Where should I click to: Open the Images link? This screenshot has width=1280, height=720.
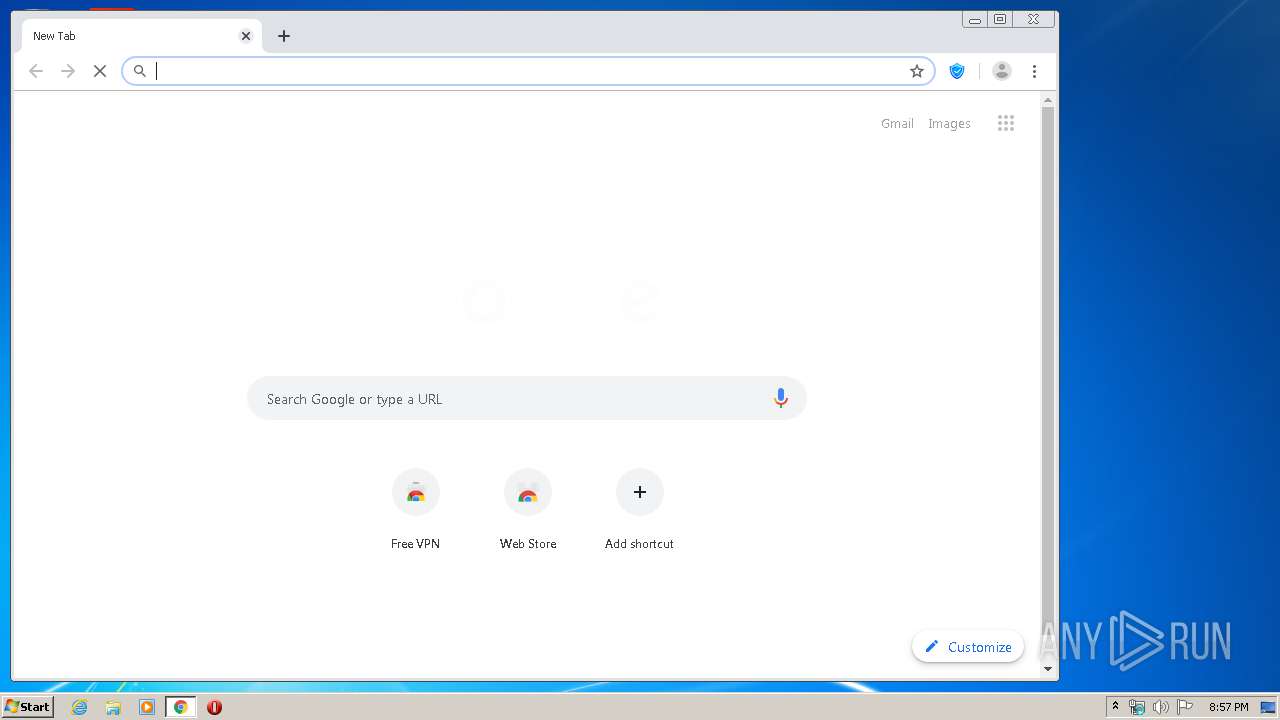tap(949, 123)
